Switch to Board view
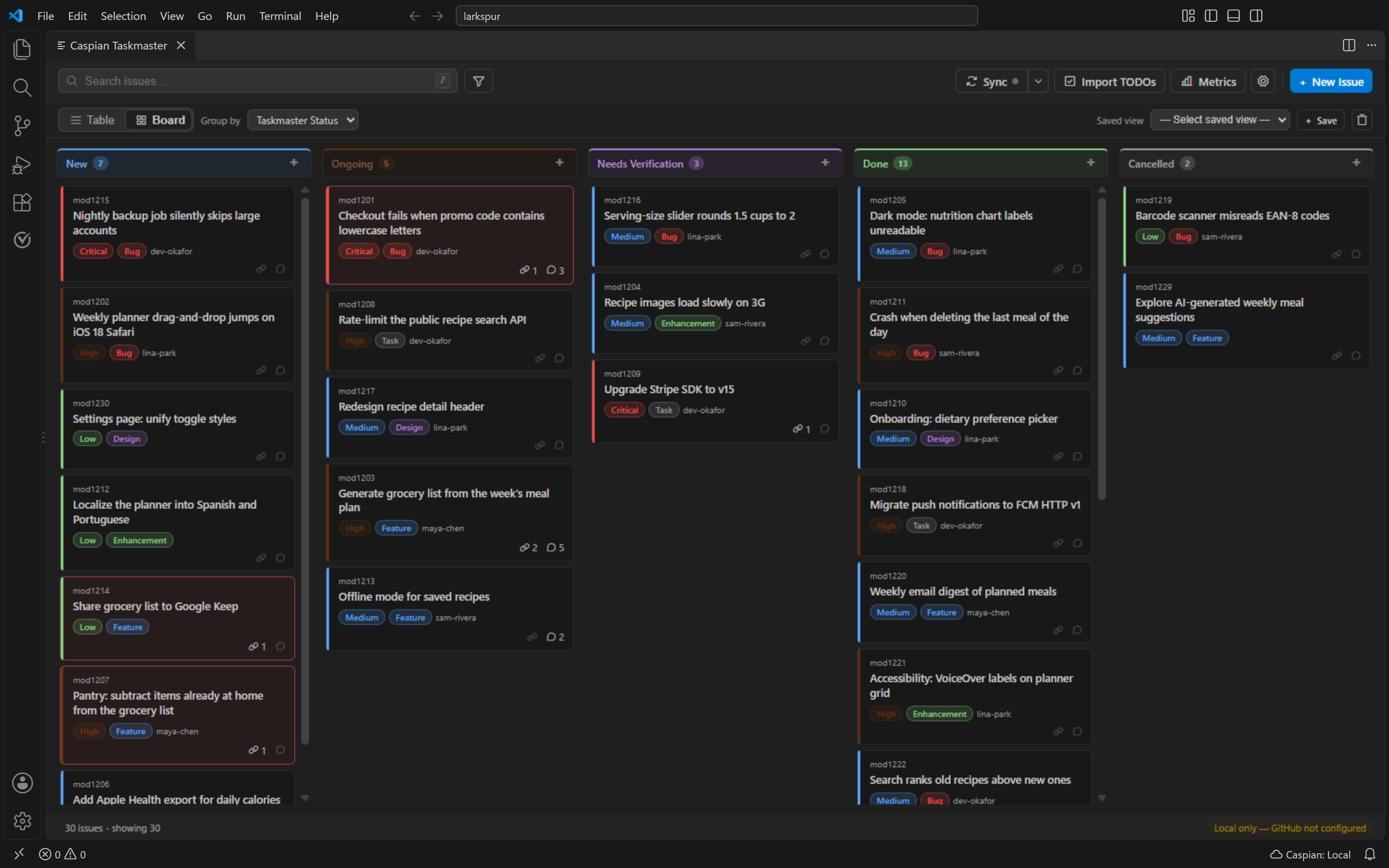The height and width of the screenshot is (868, 1389). pos(160,120)
